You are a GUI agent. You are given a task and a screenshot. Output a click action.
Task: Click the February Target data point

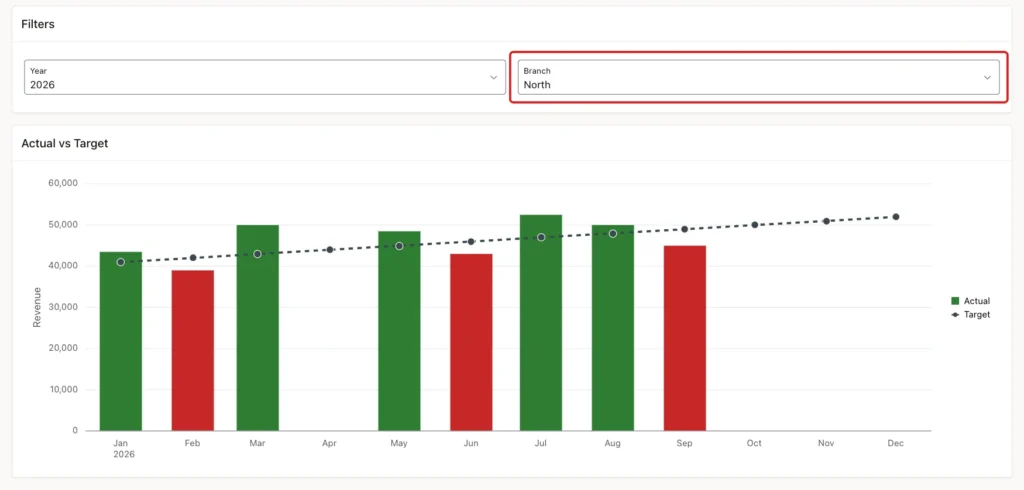[193, 258]
